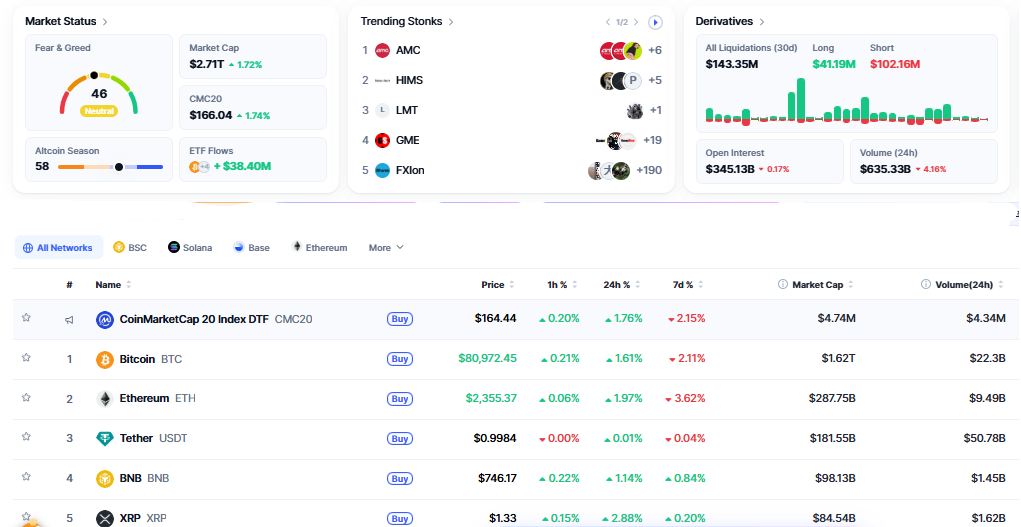1021x527 pixels.
Task: Open the More networks dropdown
Action: coord(386,248)
